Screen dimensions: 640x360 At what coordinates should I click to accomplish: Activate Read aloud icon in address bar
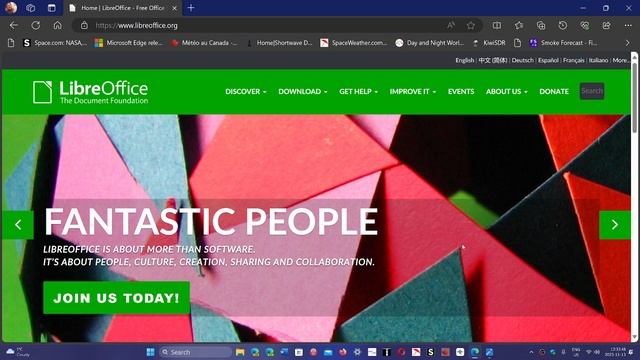tap(451, 25)
